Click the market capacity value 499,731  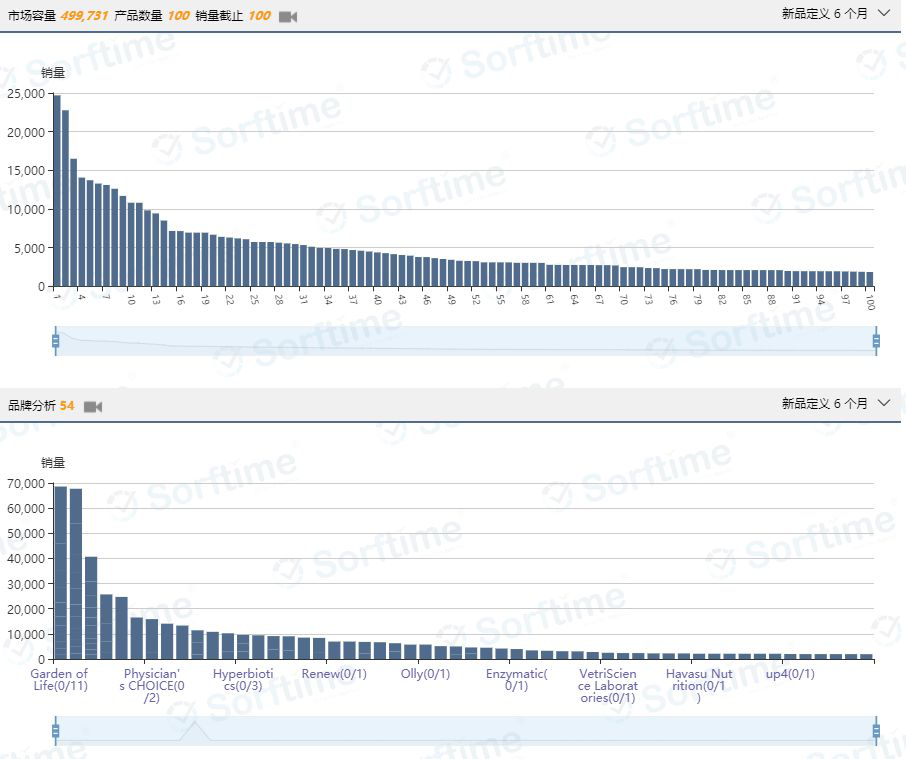point(84,16)
